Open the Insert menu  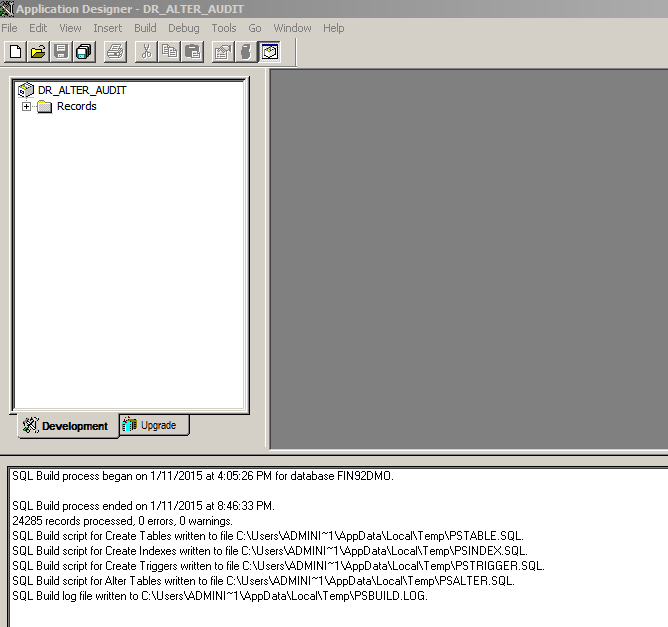click(x=107, y=28)
